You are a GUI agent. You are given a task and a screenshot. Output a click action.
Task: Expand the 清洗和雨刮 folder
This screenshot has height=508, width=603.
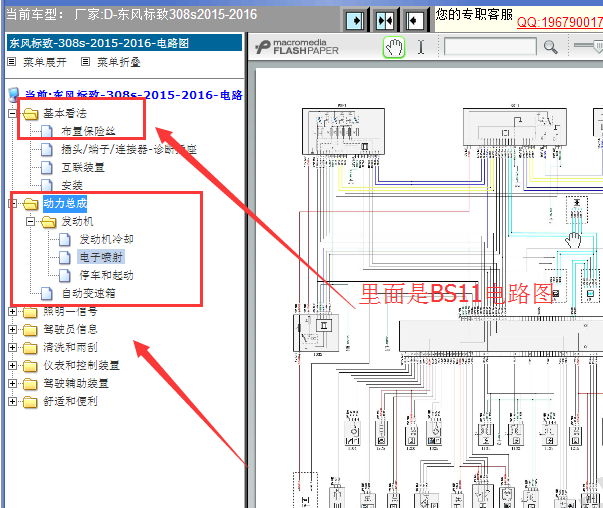(12, 348)
